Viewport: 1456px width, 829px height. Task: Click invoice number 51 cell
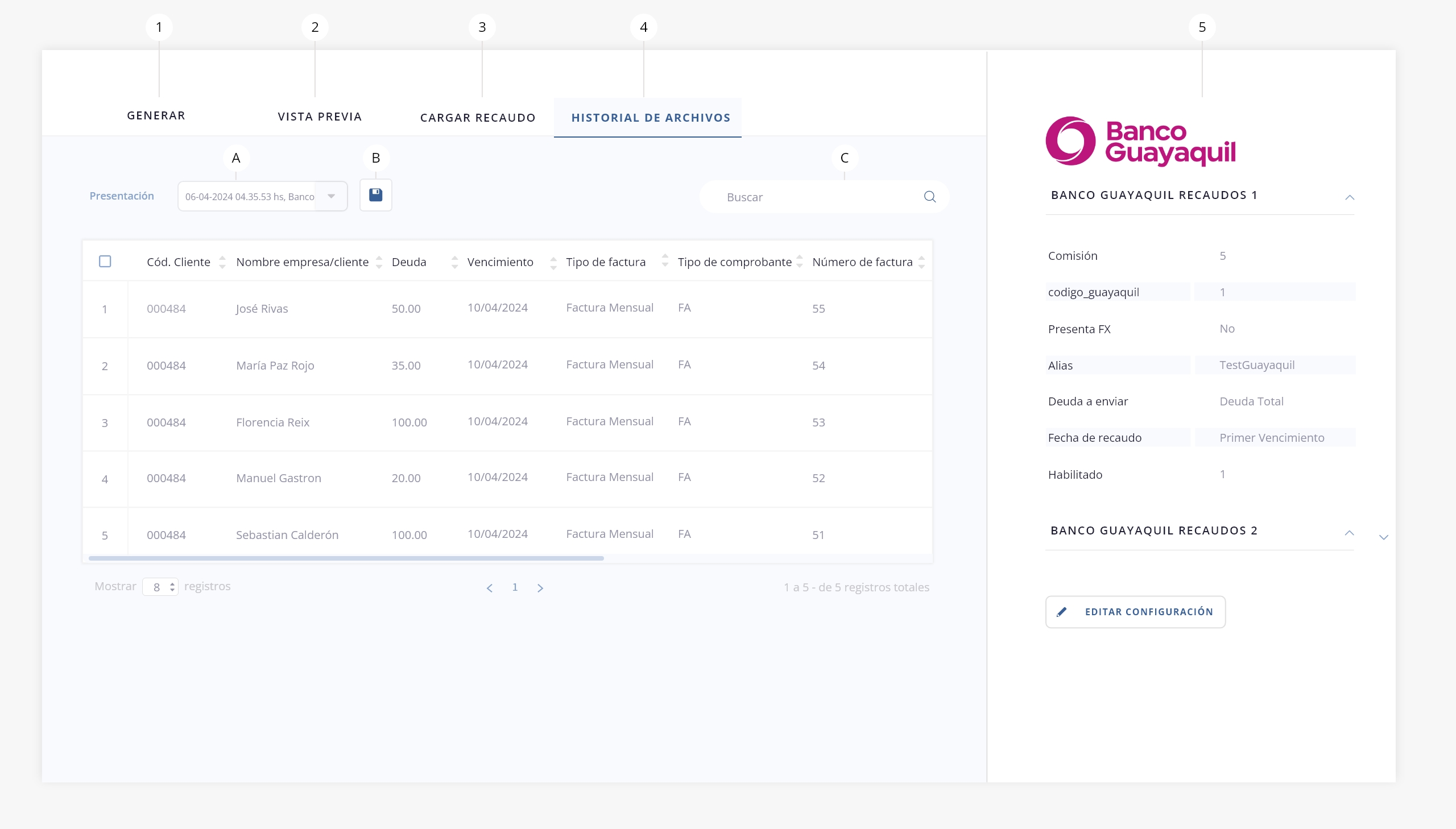tap(818, 535)
